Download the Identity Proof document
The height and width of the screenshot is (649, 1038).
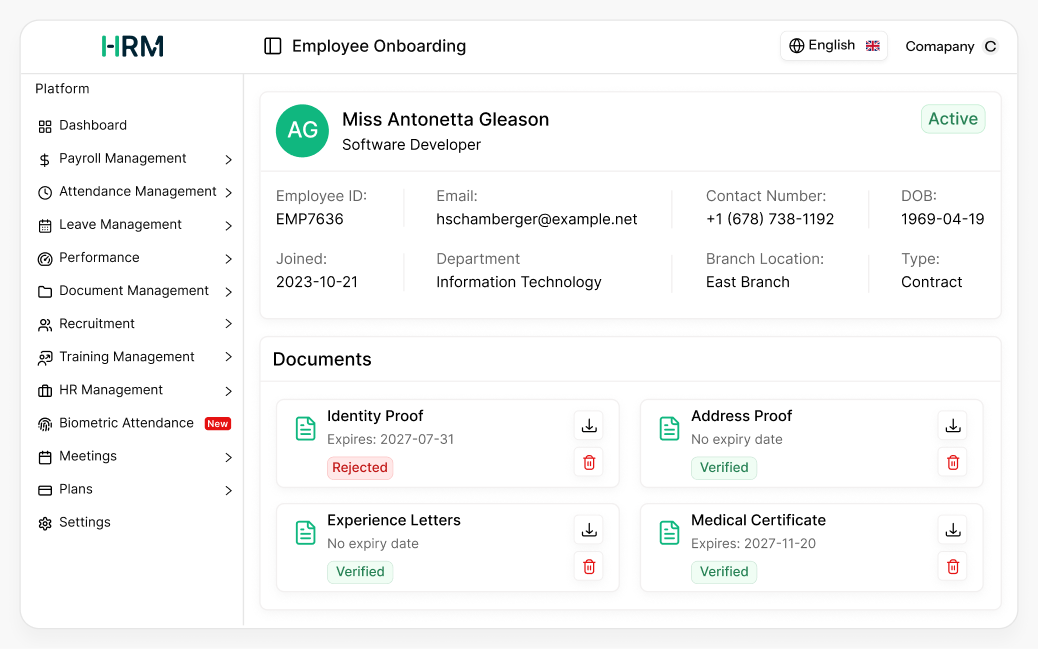(x=588, y=425)
